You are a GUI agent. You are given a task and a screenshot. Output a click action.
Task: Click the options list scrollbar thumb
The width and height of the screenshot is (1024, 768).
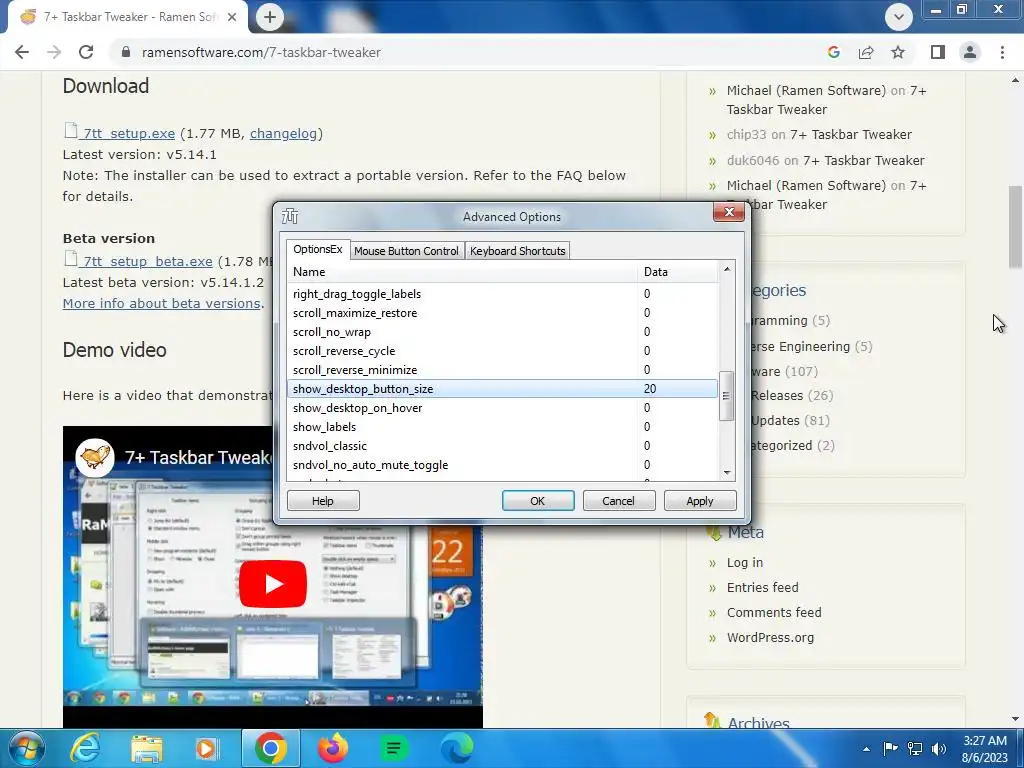726,396
